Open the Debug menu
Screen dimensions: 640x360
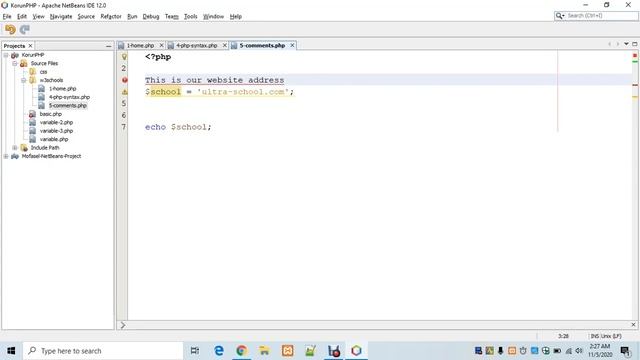click(151, 16)
